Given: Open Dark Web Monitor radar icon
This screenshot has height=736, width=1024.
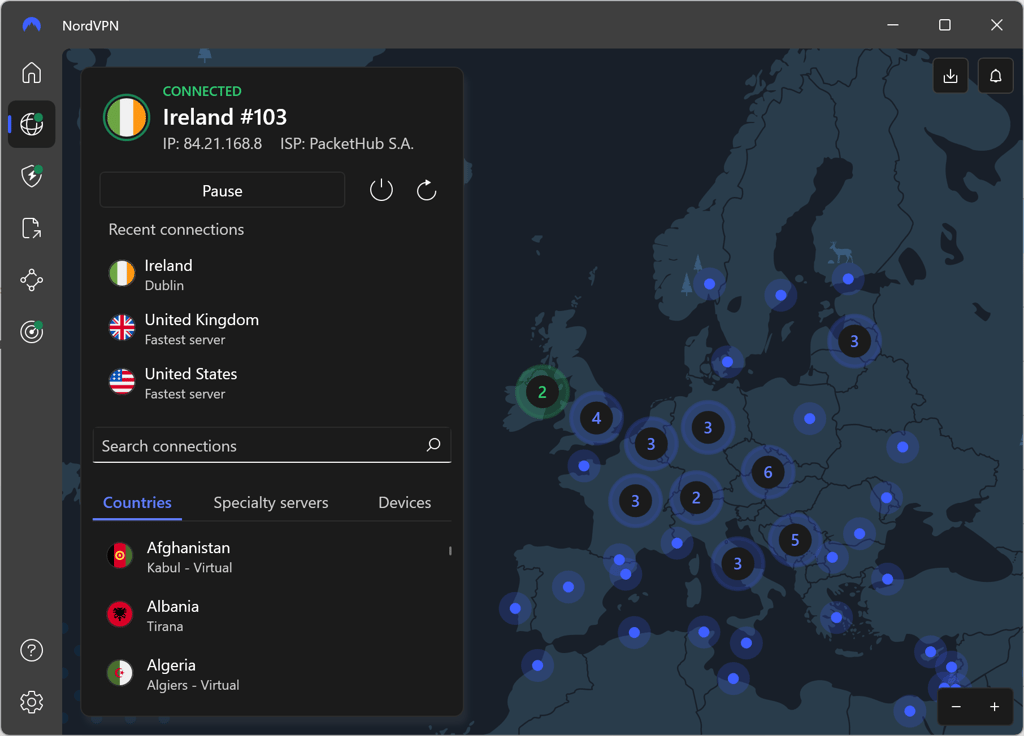Looking at the screenshot, I should tap(31, 332).
